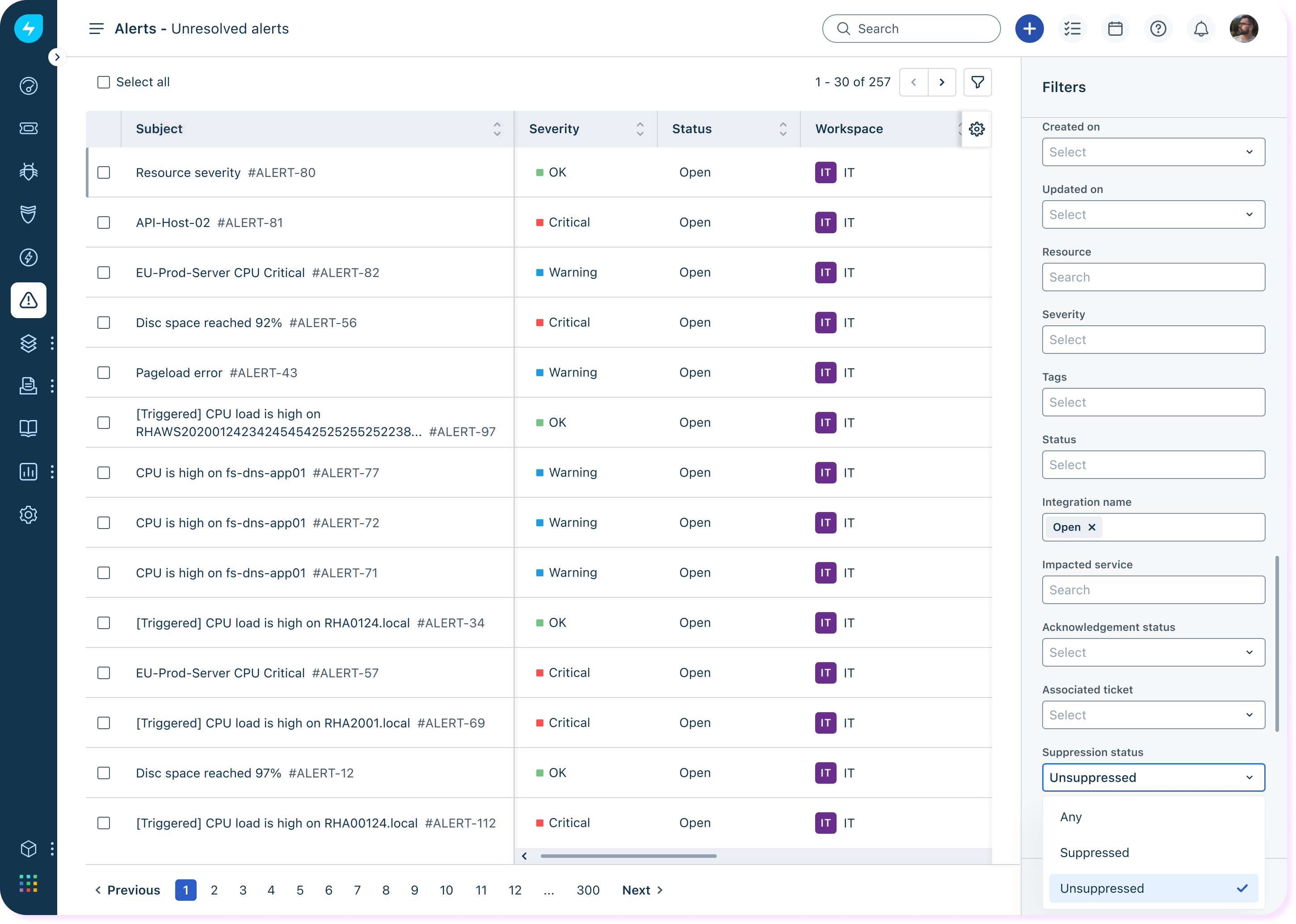Check the Select all checkbox

pos(104,83)
